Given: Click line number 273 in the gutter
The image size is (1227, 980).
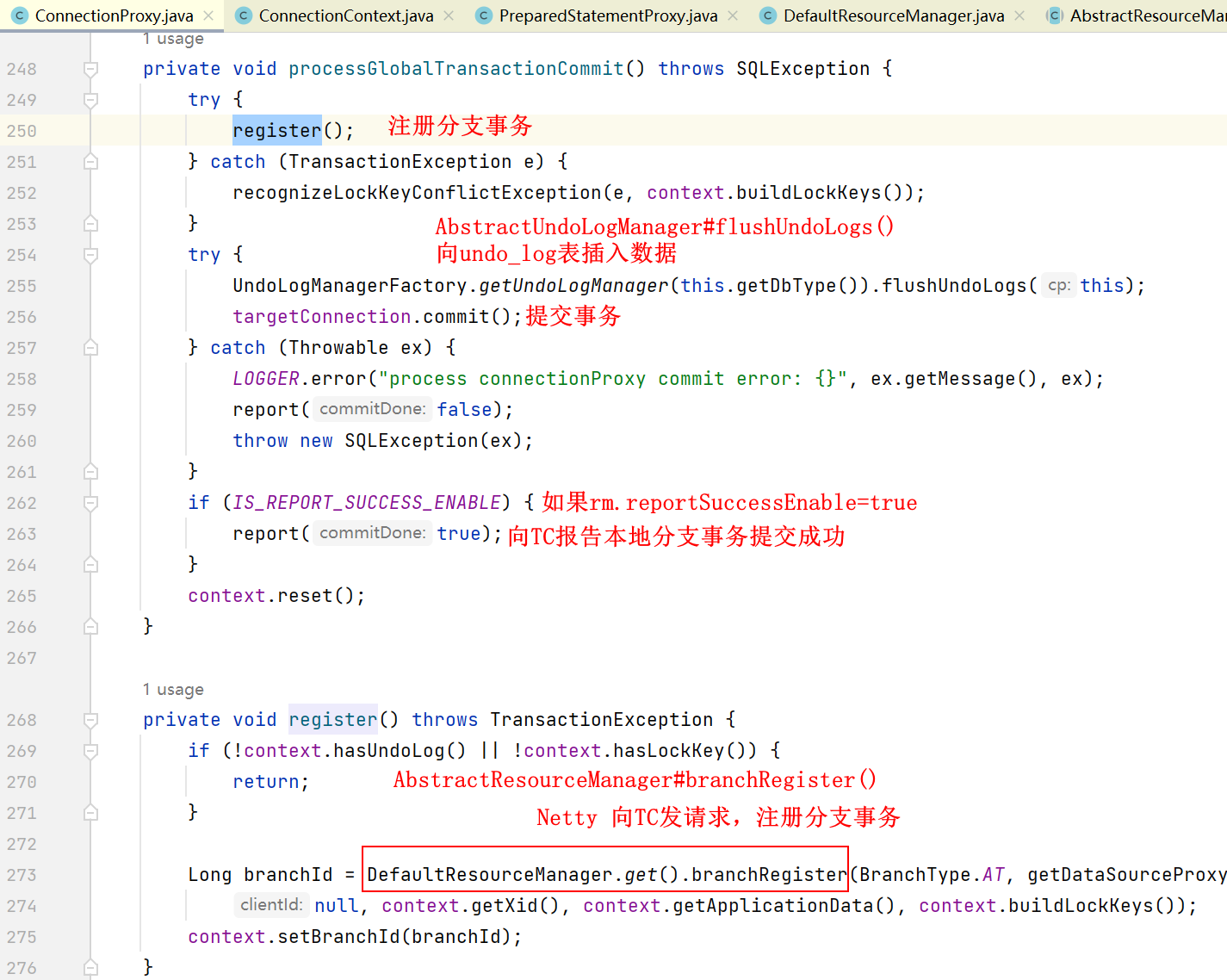Looking at the screenshot, I should (x=22, y=875).
